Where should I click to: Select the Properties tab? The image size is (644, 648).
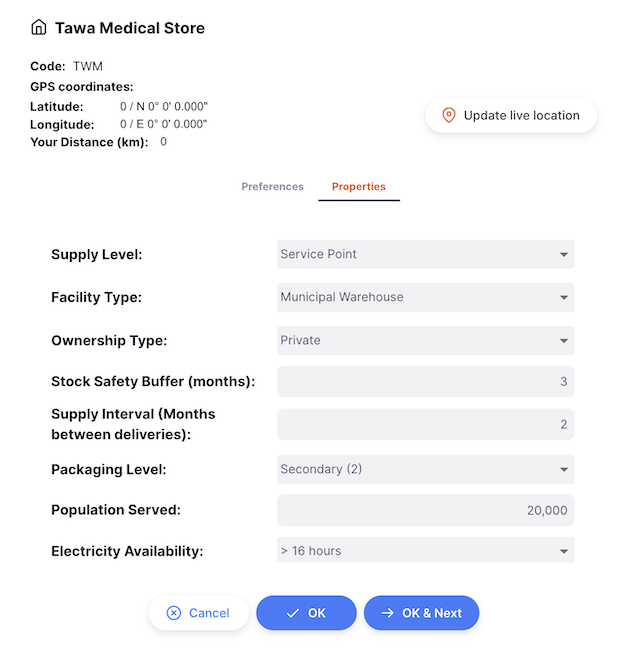(x=359, y=187)
